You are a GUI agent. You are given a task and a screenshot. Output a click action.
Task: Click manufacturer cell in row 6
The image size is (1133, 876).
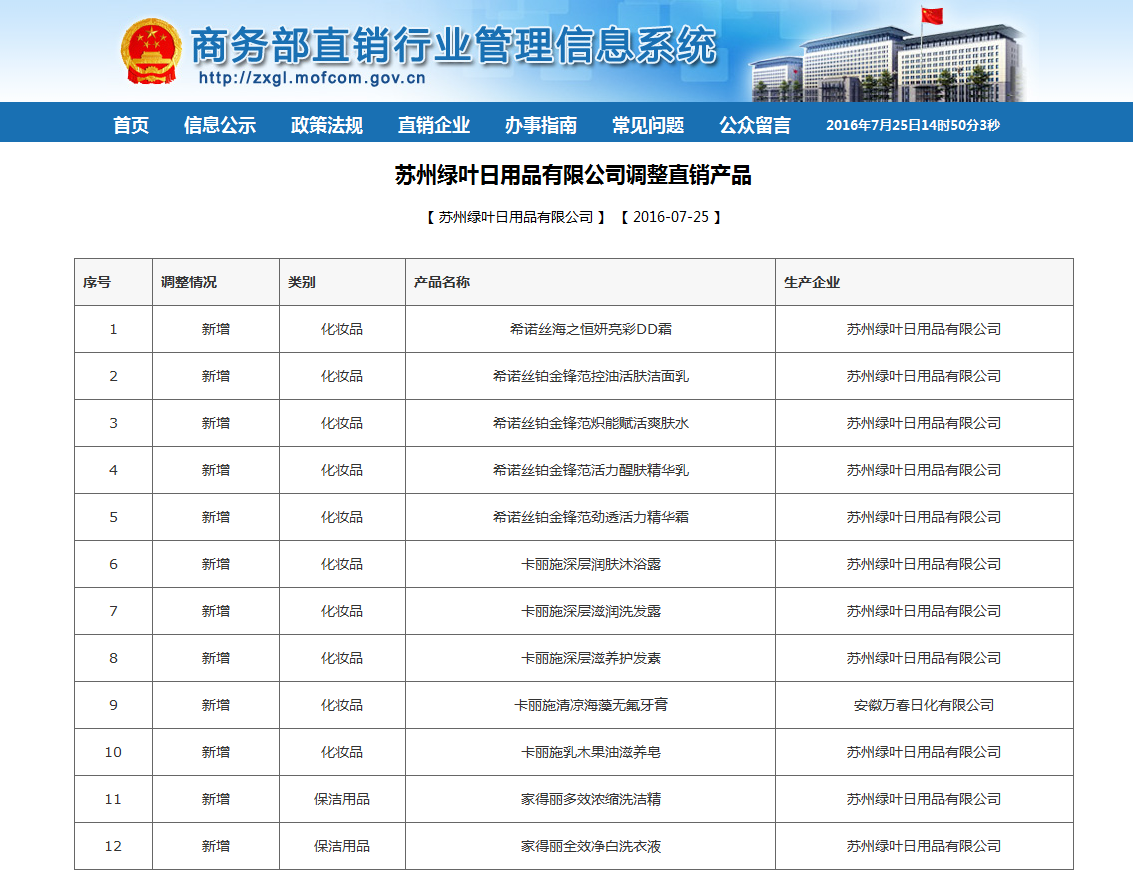[923, 564]
